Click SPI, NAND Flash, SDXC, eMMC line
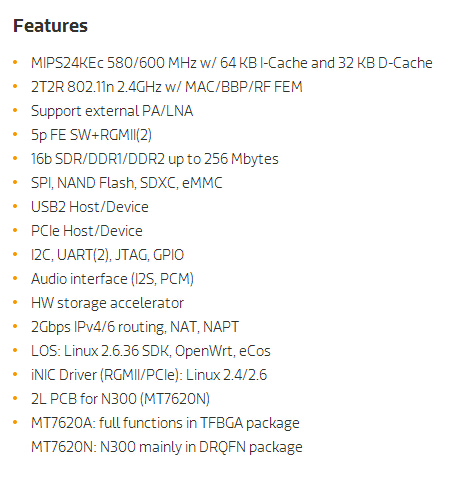Screen dimensions: 471x477 (127, 183)
